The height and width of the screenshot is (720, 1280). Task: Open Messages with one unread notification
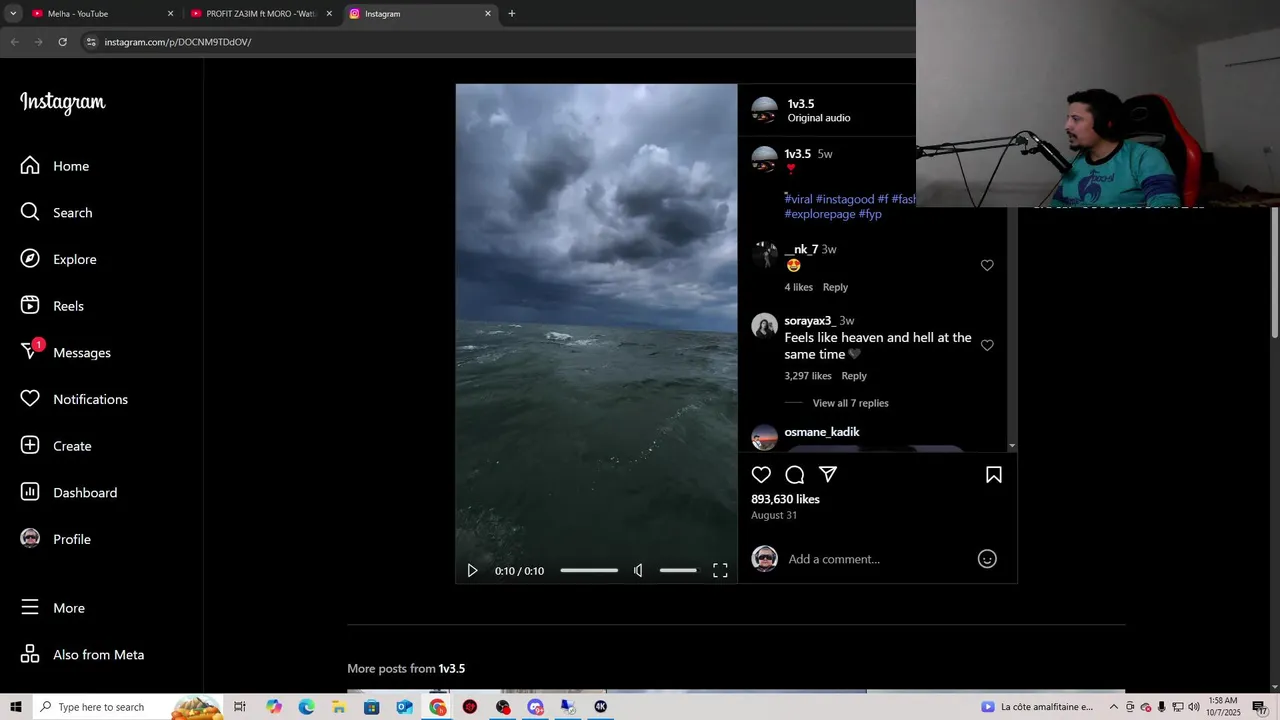click(65, 353)
